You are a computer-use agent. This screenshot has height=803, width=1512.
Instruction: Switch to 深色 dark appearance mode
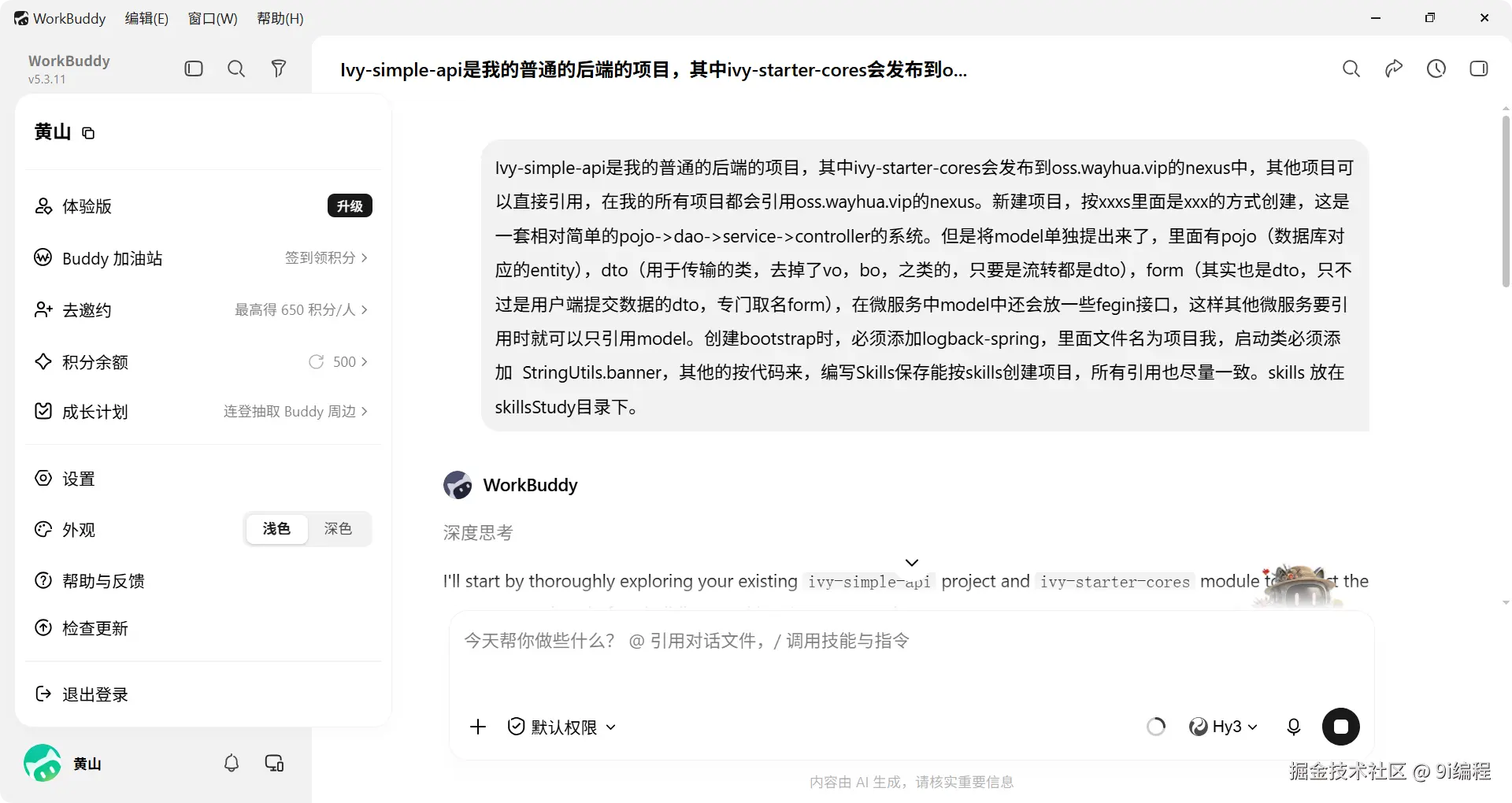338,529
